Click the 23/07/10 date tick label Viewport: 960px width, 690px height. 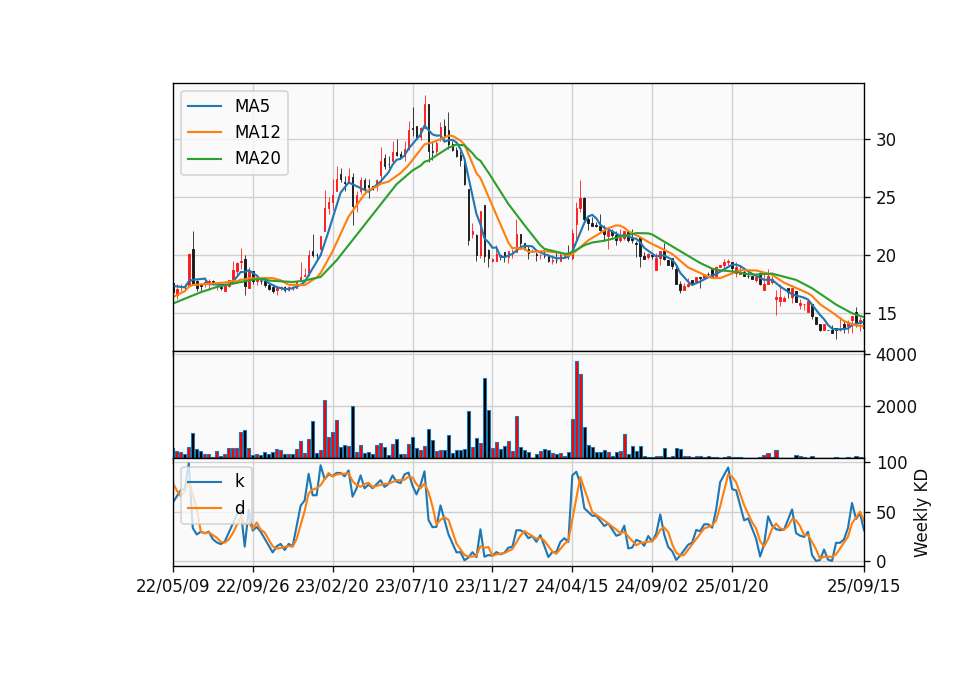[412, 586]
